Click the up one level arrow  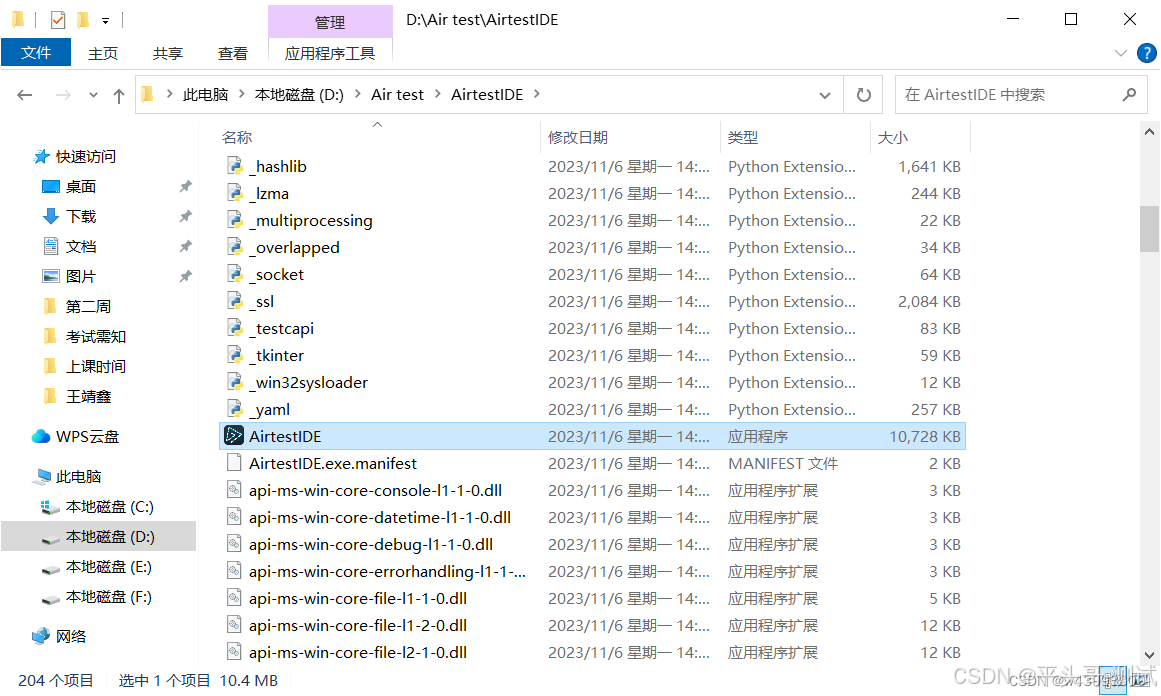coord(119,94)
